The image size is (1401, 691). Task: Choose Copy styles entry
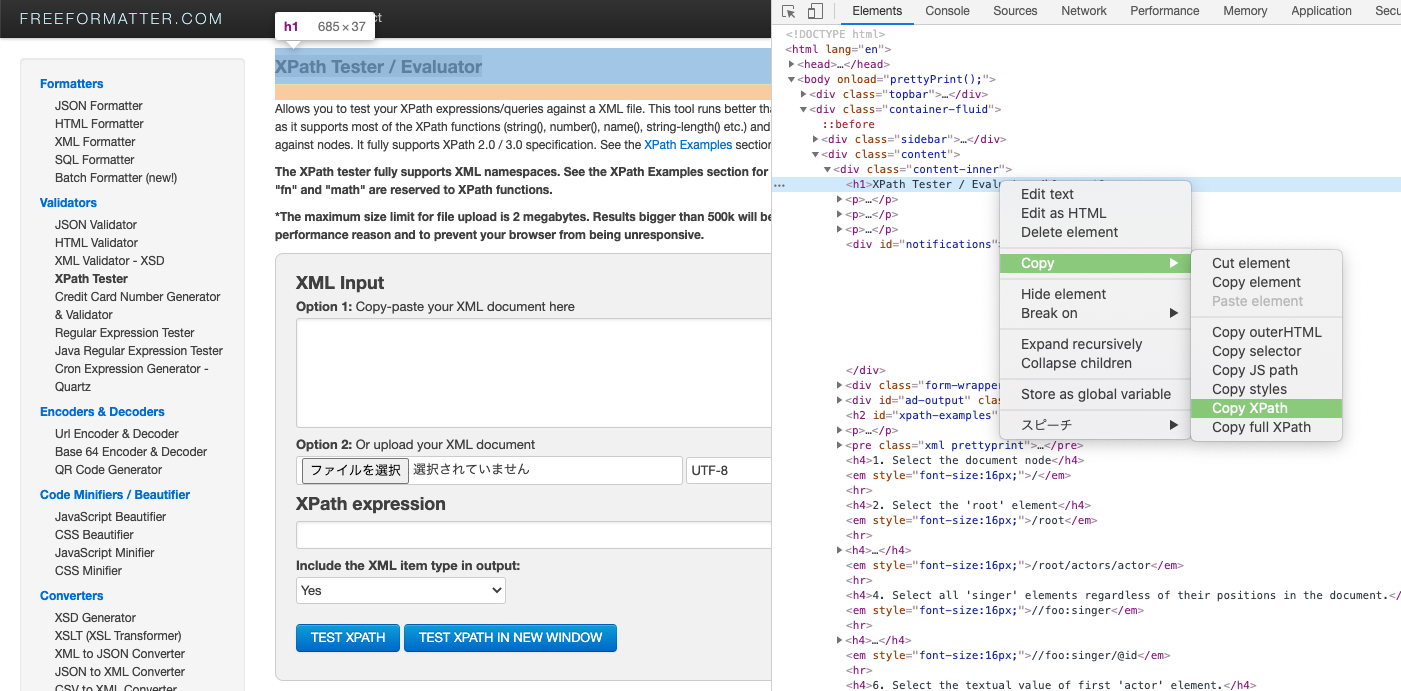[1266, 389]
